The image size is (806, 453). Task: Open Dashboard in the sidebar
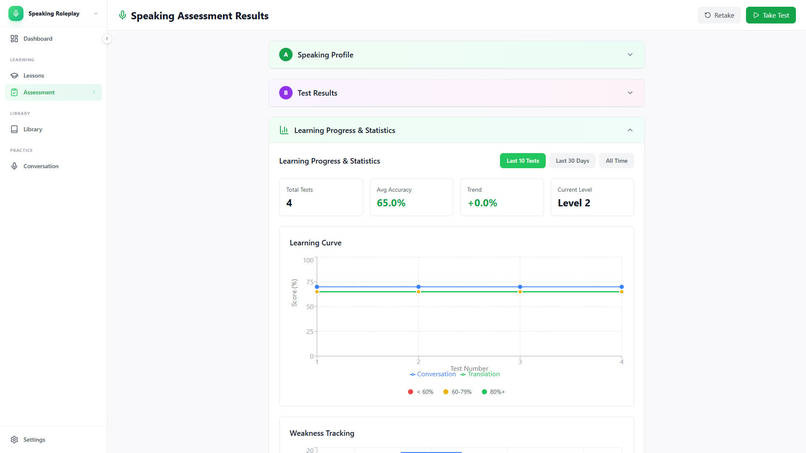point(53,39)
